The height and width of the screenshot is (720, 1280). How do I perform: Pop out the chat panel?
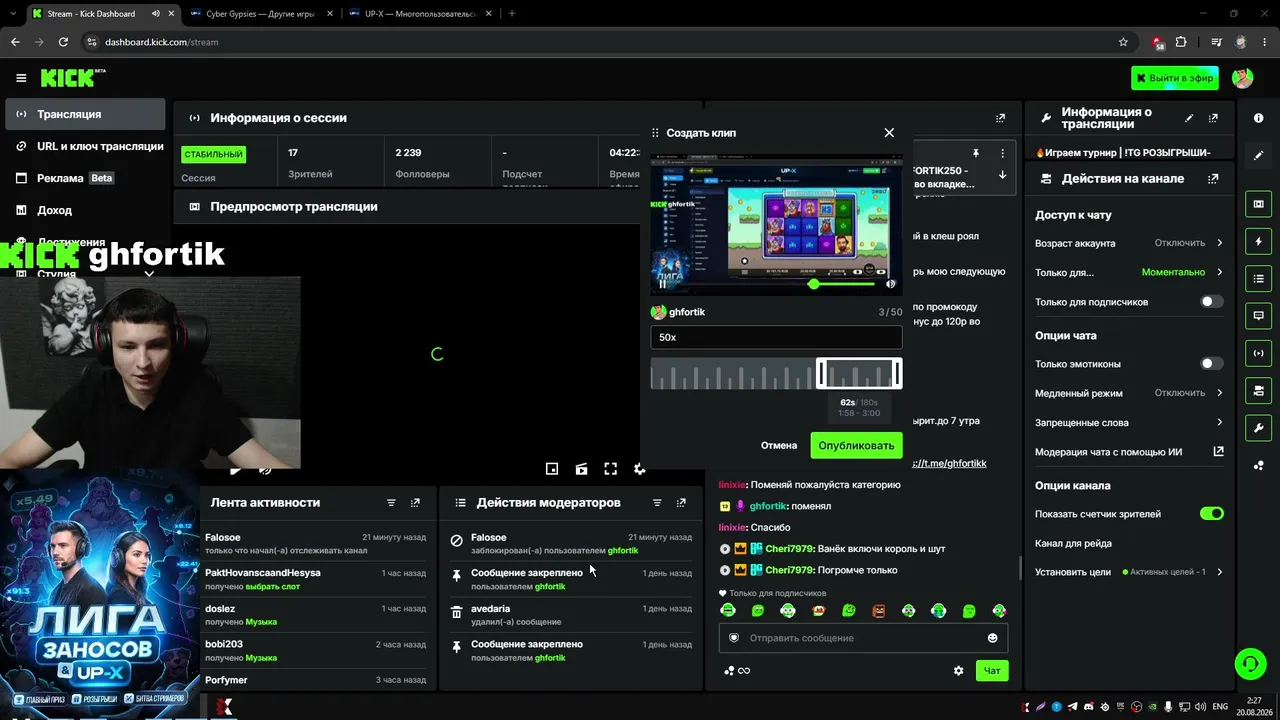1000,118
